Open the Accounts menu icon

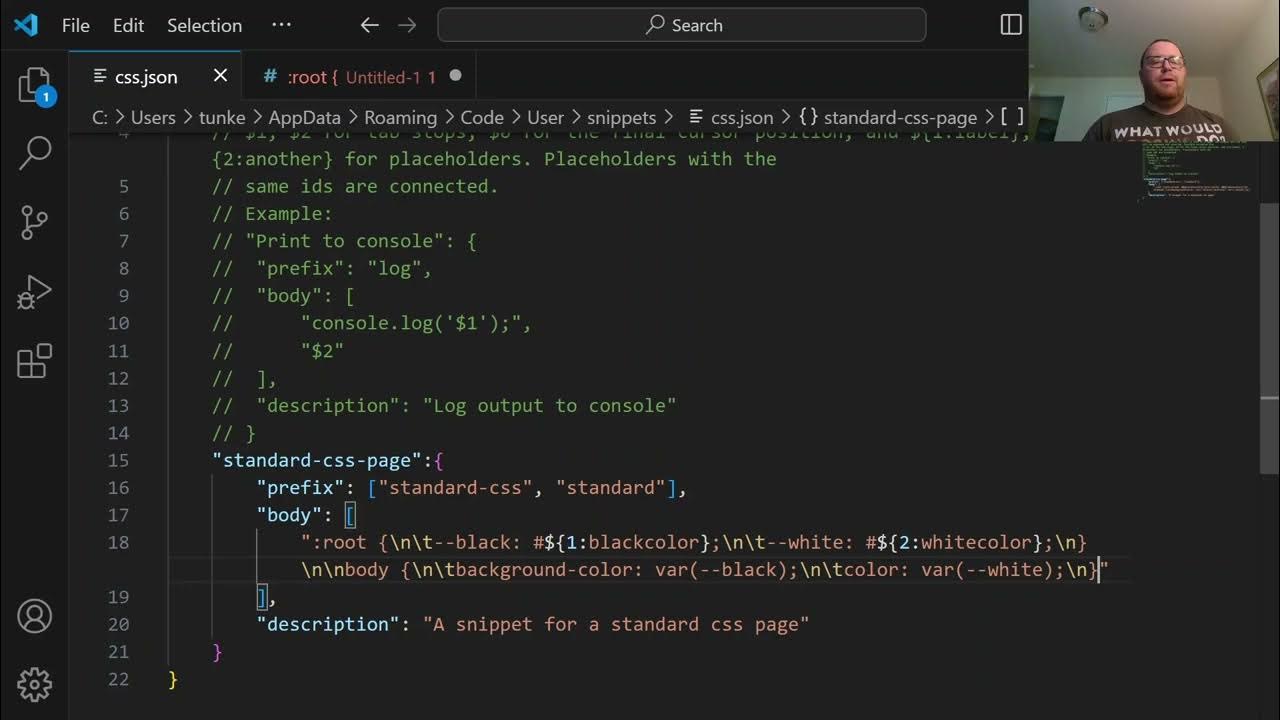point(34,616)
